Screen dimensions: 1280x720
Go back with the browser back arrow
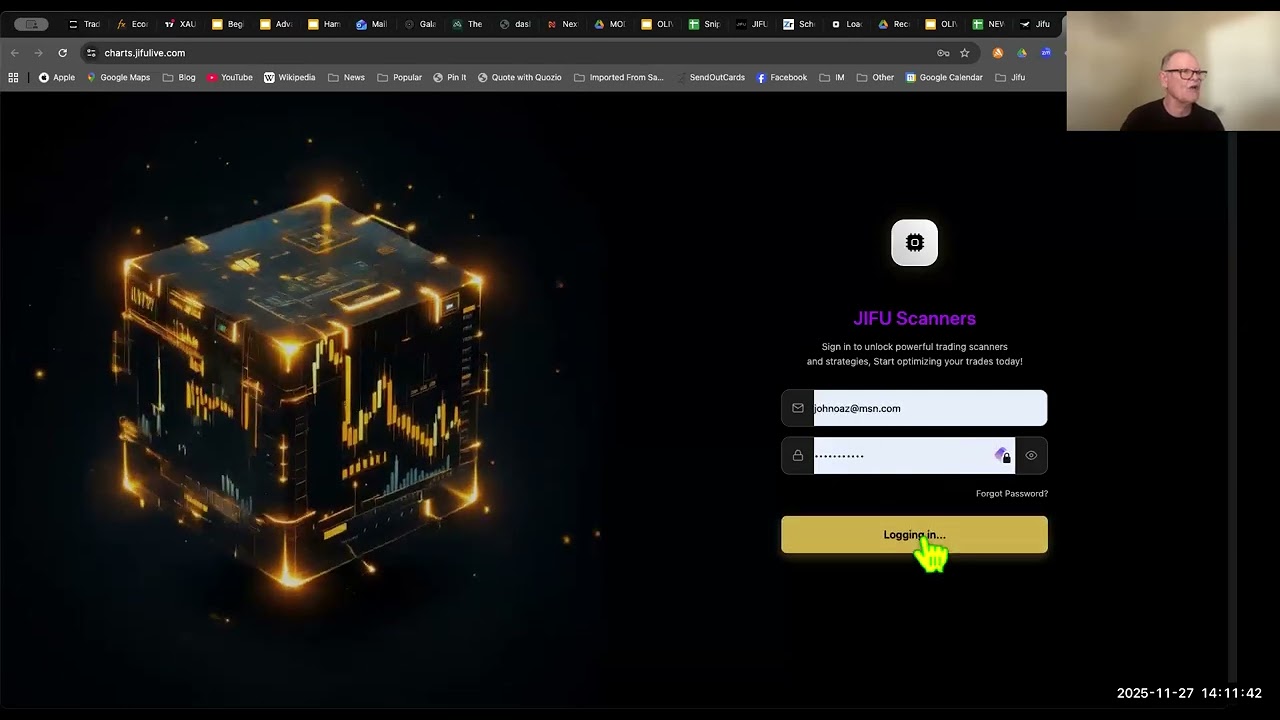[x=15, y=53]
